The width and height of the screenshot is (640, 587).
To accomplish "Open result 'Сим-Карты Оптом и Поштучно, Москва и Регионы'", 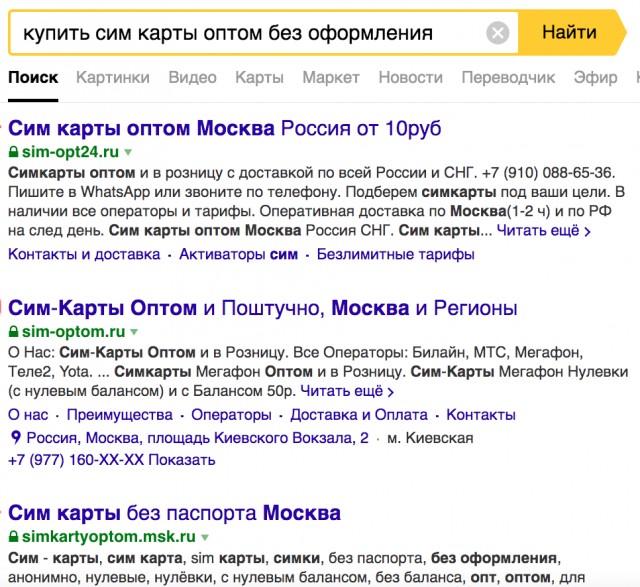I will pyautogui.click(x=262, y=308).
